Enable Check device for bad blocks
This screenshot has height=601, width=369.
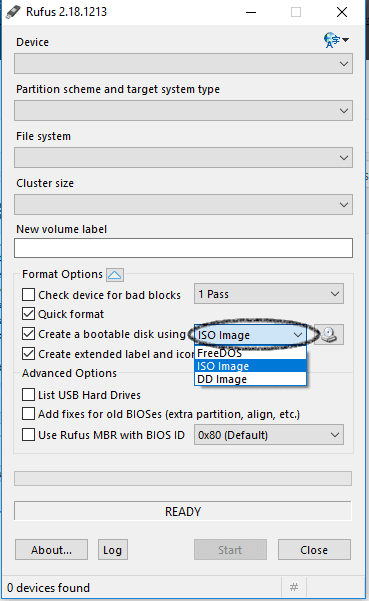coord(28,295)
